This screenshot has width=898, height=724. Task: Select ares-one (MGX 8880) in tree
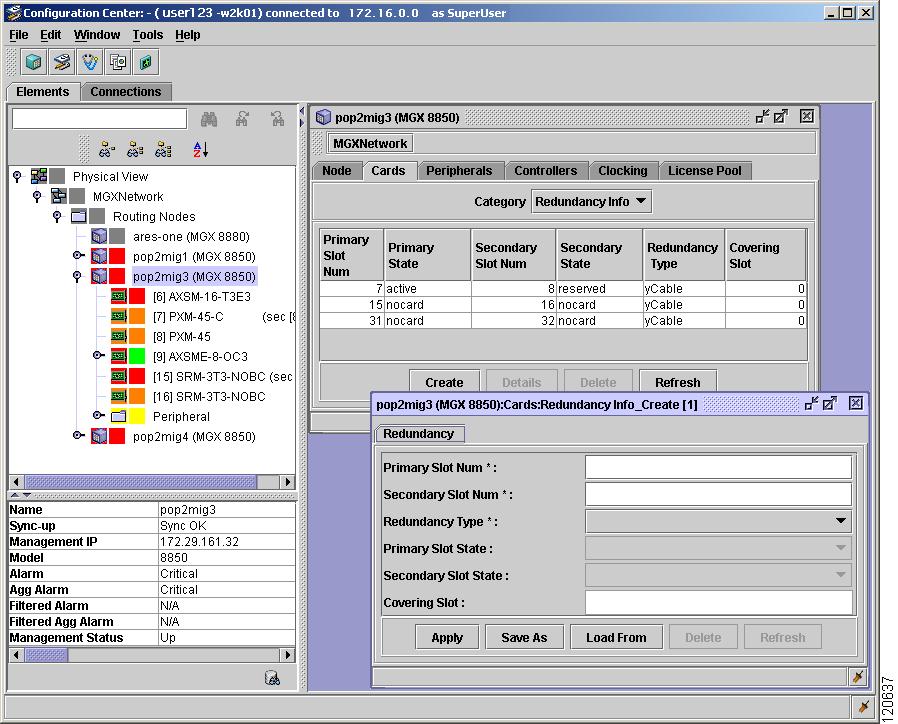191,237
